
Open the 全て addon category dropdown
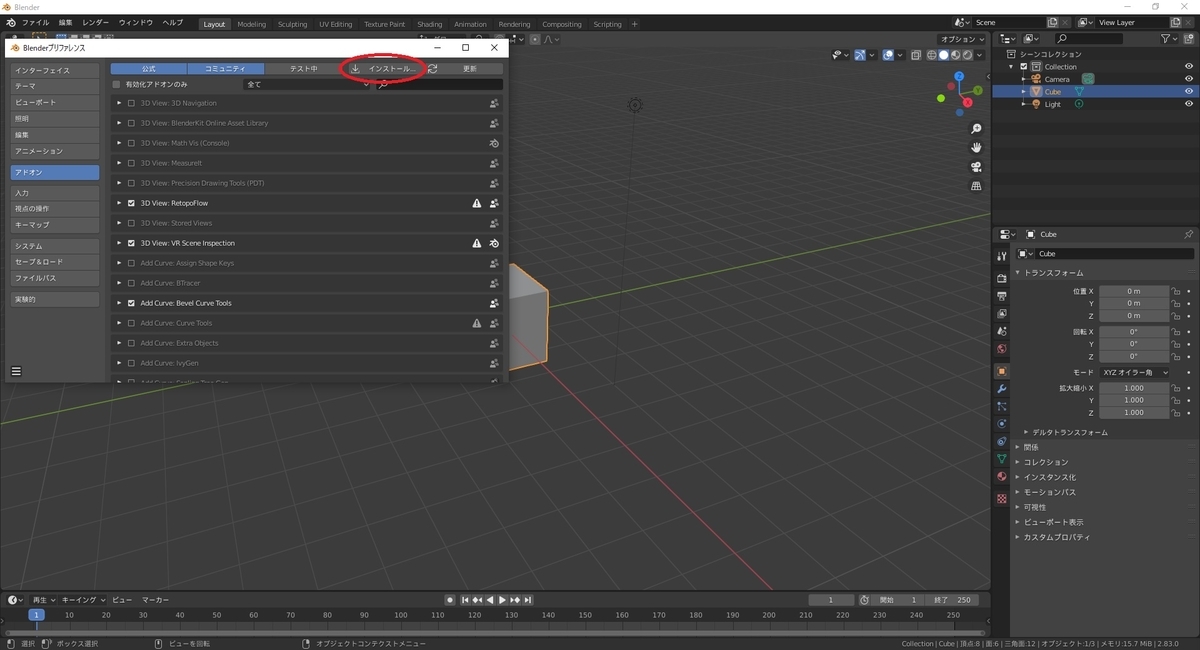coord(307,85)
